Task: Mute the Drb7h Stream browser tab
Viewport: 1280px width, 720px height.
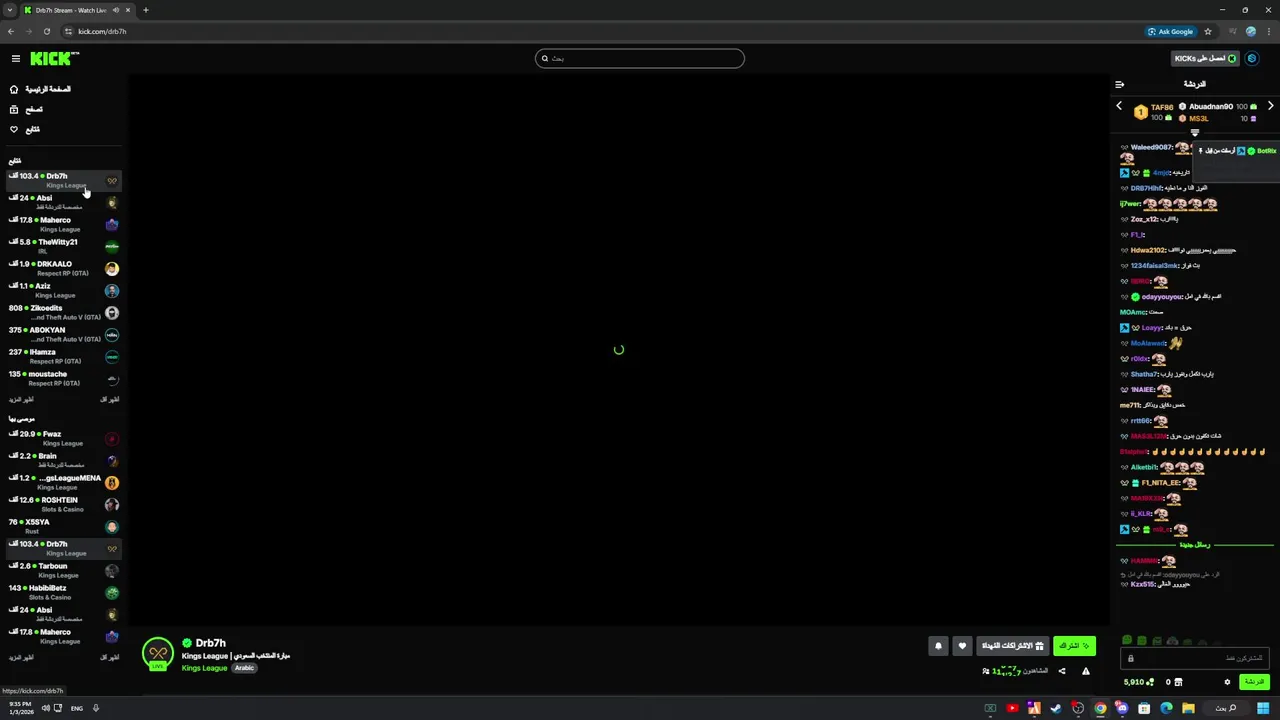Action: [x=116, y=10]
